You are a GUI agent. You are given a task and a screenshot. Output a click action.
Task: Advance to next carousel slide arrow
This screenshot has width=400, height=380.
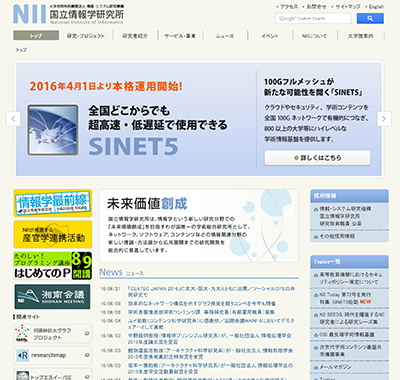(x=384, y=119)
